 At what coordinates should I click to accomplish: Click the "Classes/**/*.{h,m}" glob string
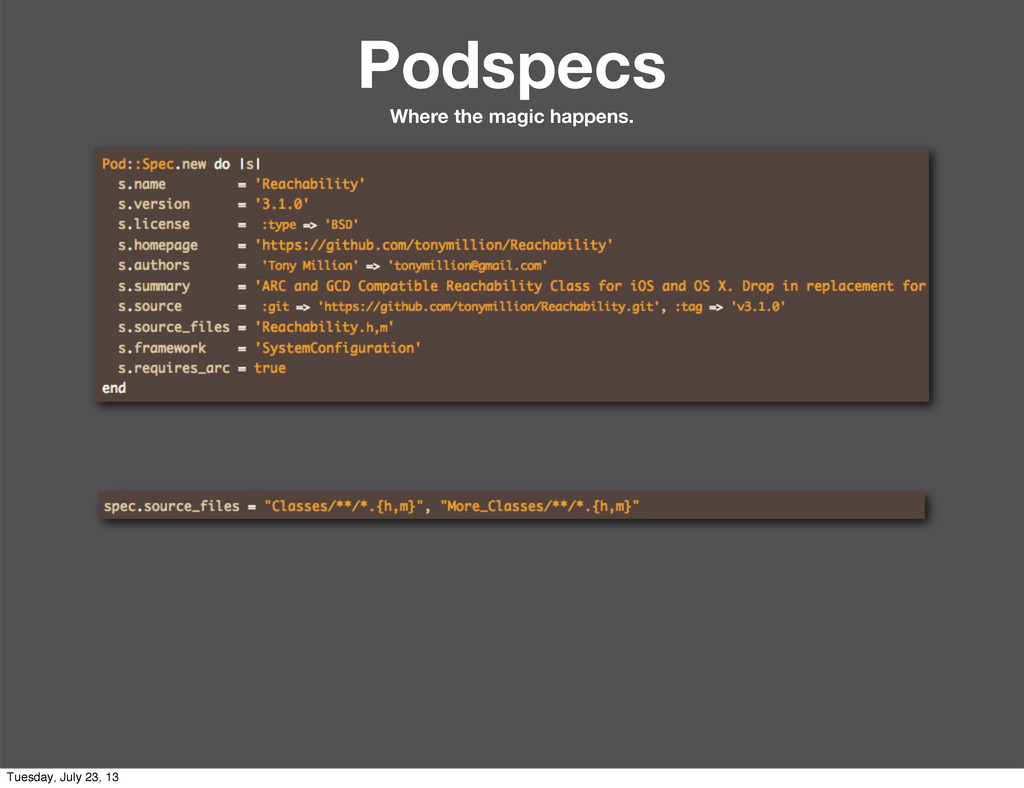[x=344, y=507]
